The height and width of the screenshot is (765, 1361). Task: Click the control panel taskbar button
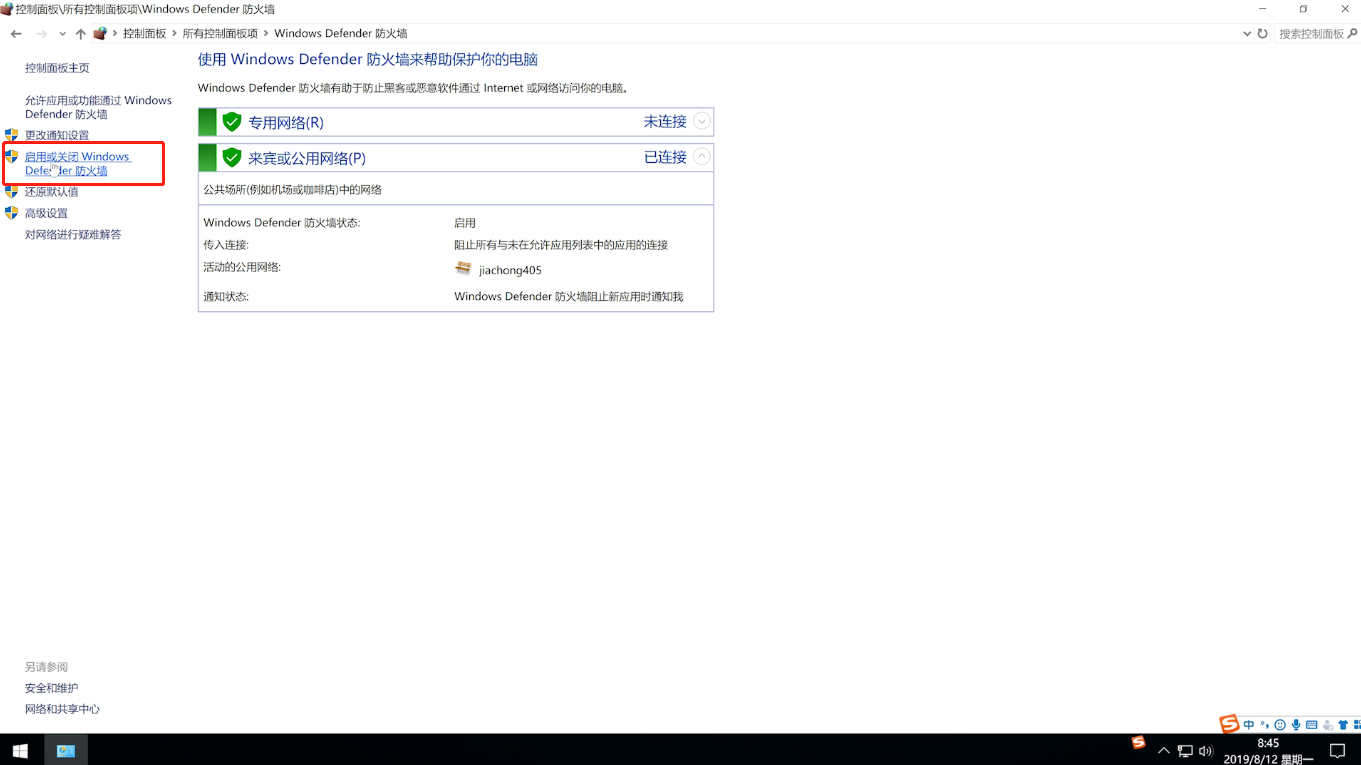click(x=66, y=750)
